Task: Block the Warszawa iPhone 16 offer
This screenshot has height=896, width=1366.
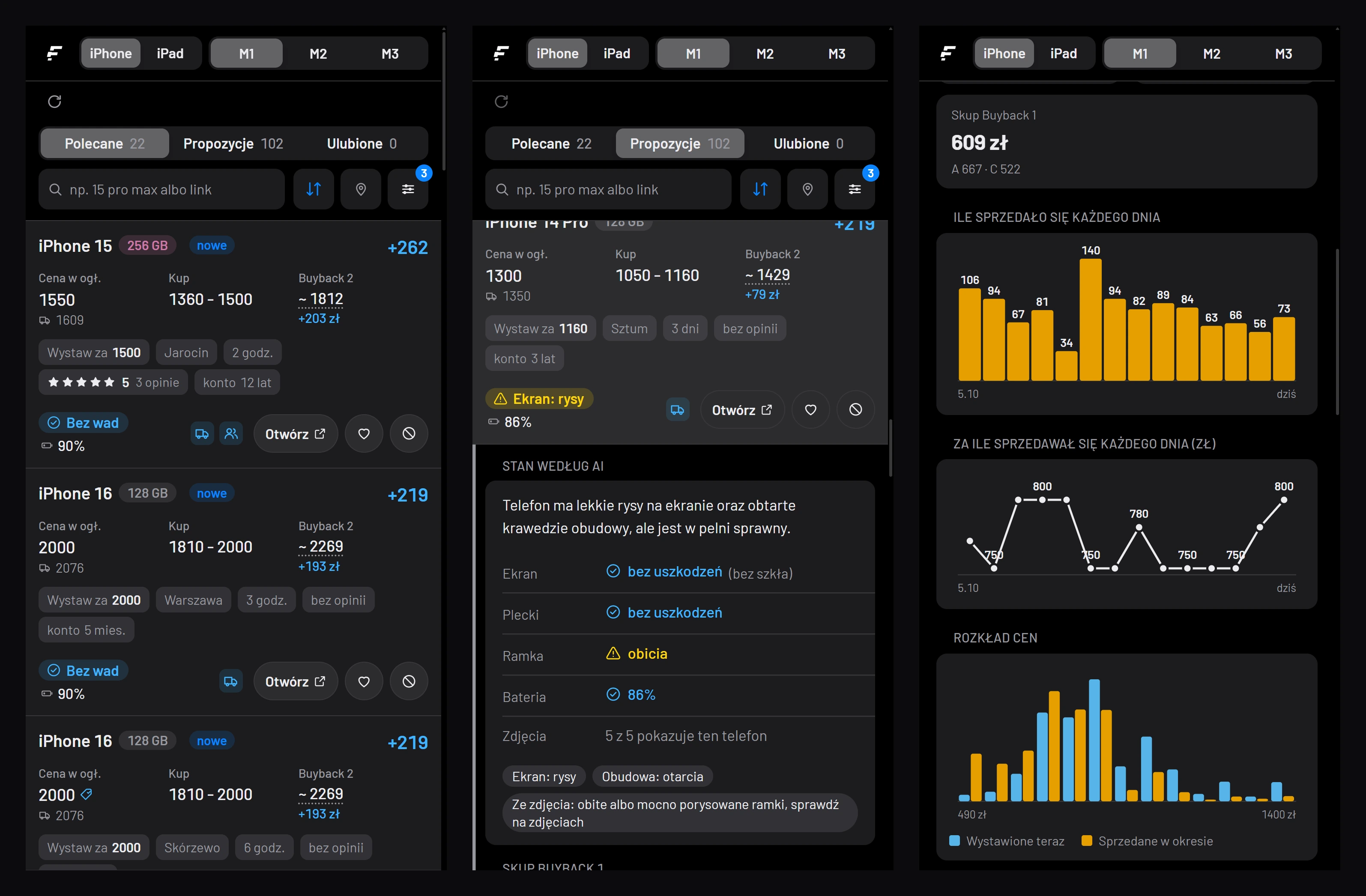Action: [x=409, y=681]
